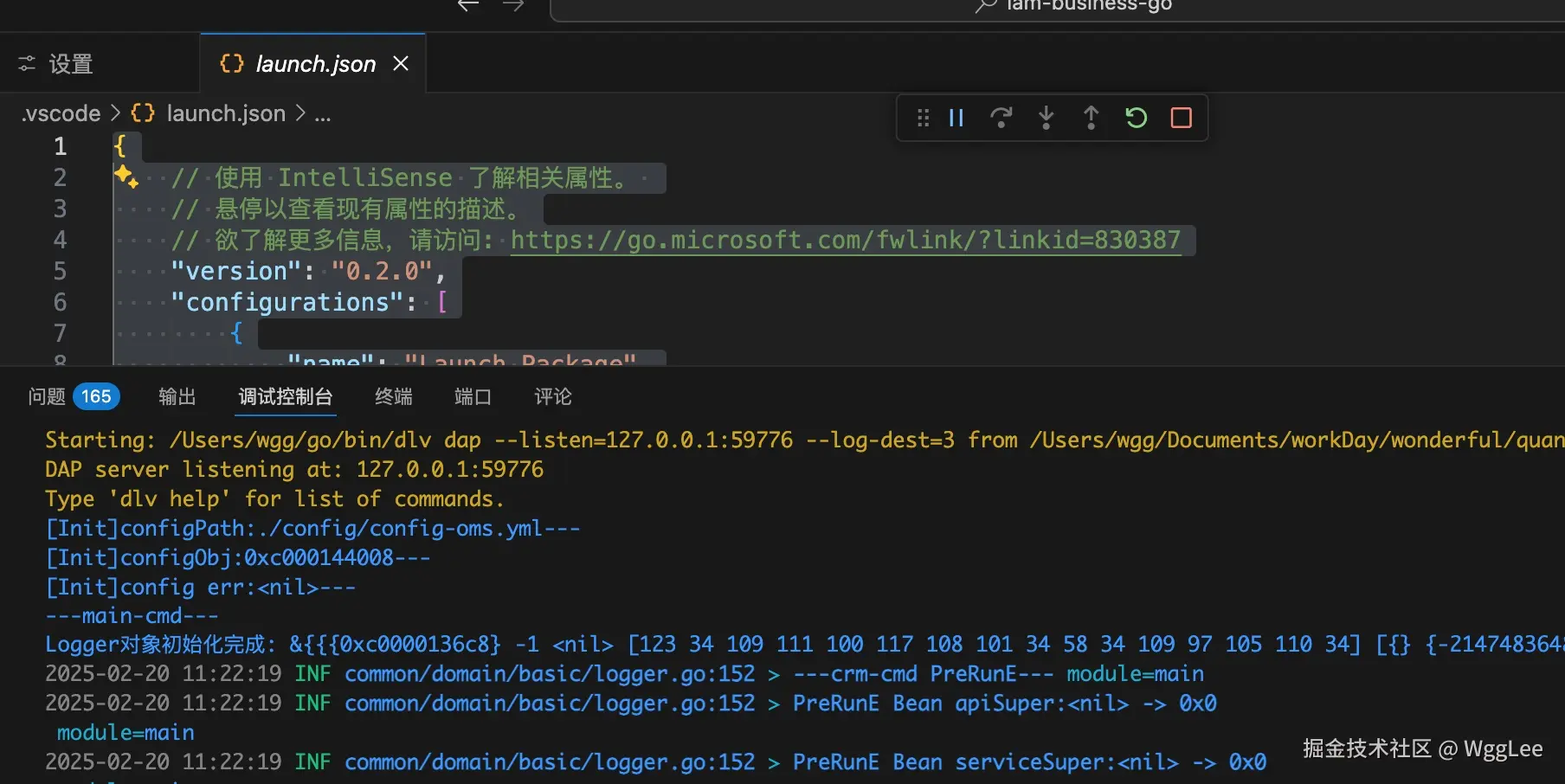Click line number 1 in the gutter
Screen dimensions: 1565x784
(x=61, y=146)
